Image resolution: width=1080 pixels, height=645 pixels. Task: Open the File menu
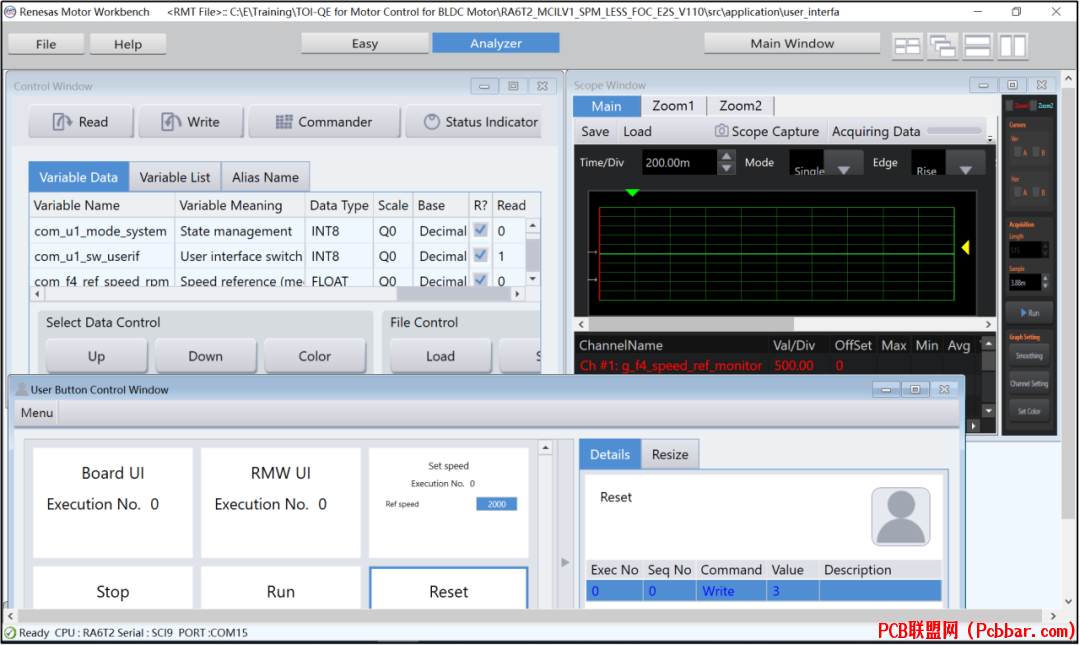click(x=46, y=44)
